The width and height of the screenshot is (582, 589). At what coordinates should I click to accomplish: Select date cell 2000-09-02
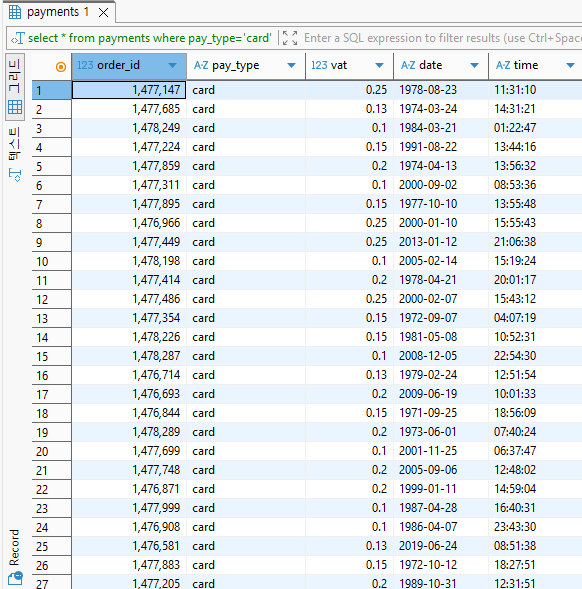click(x=441, y=185)
